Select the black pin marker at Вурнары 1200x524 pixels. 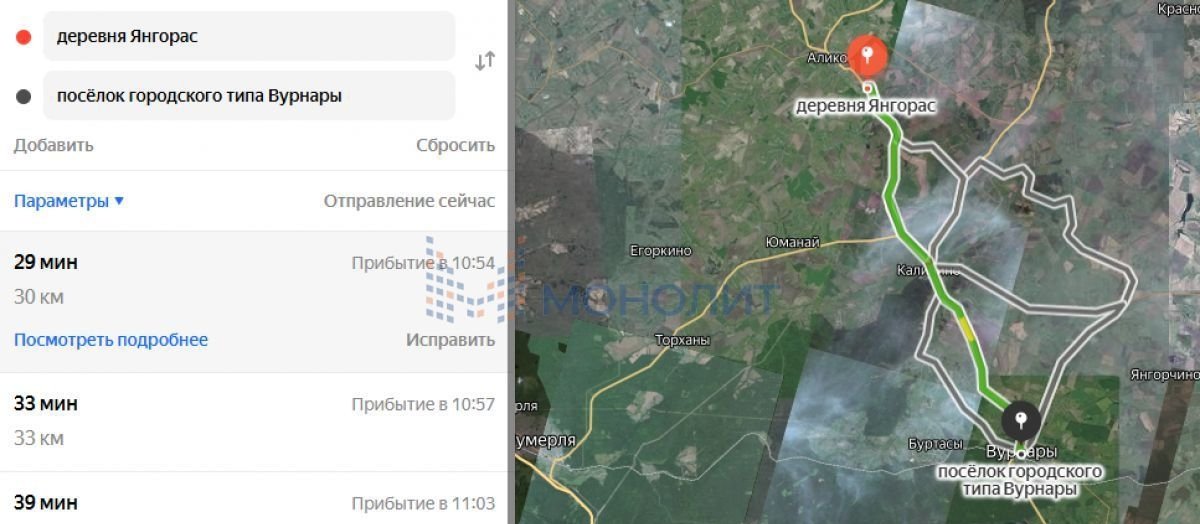(1020, 420)
